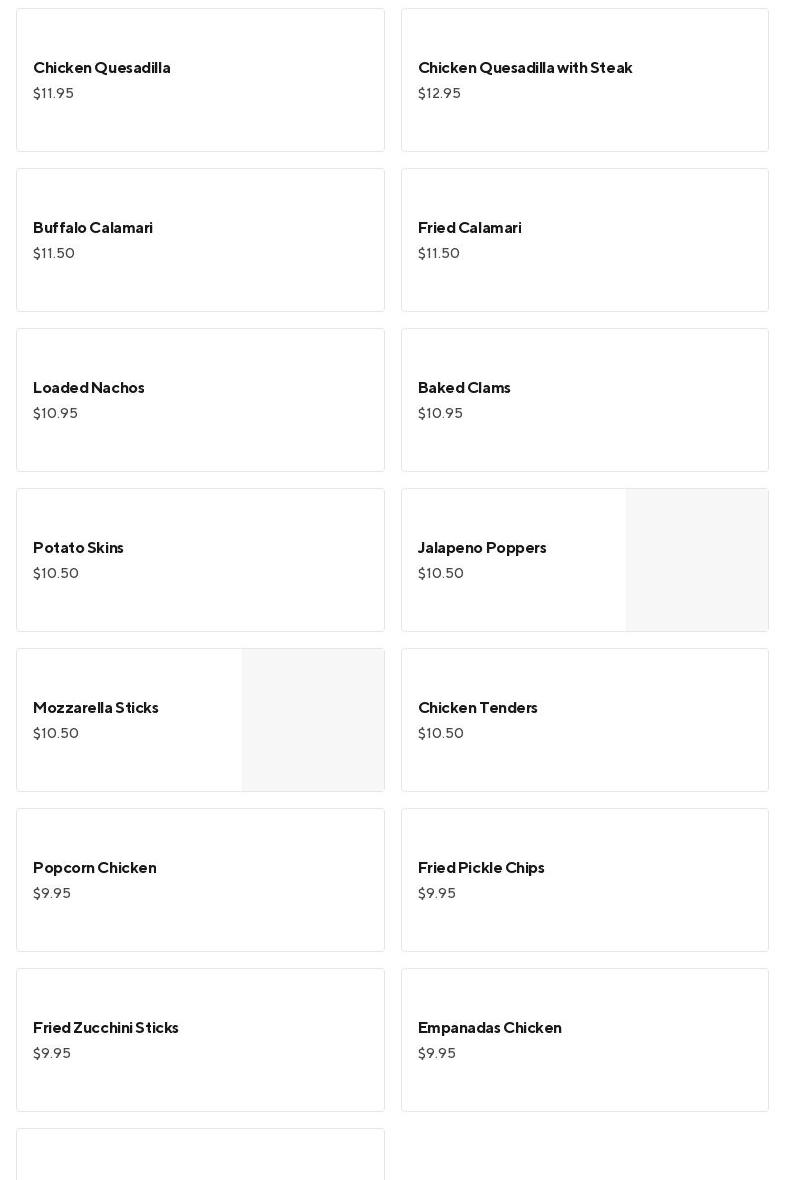The height and width of the screenshot is (1180, 785).
Task: Select the Chicken Tenders card
Action: tap(584, 720)
